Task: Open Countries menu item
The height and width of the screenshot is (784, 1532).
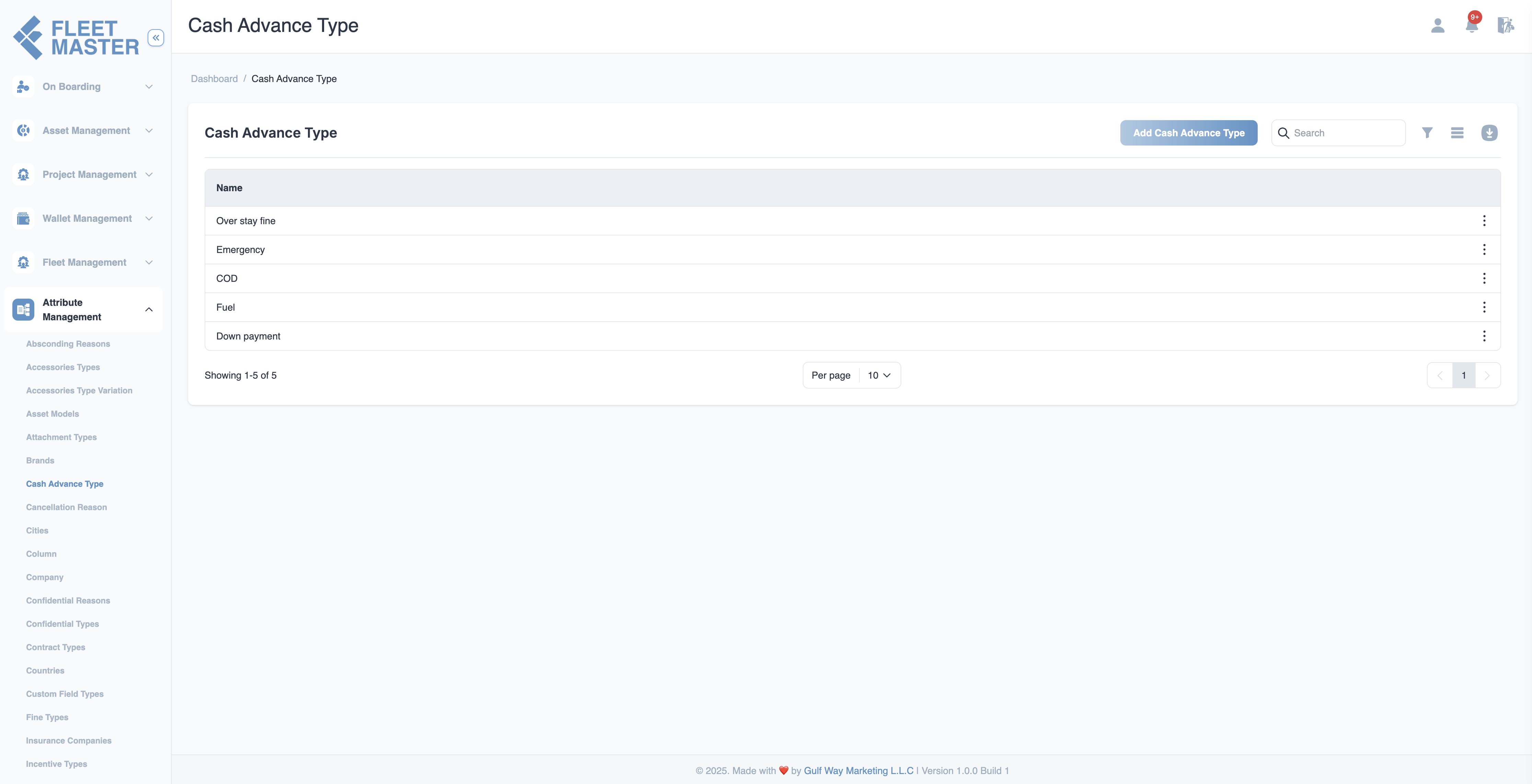Action: (x=45, y=670)
